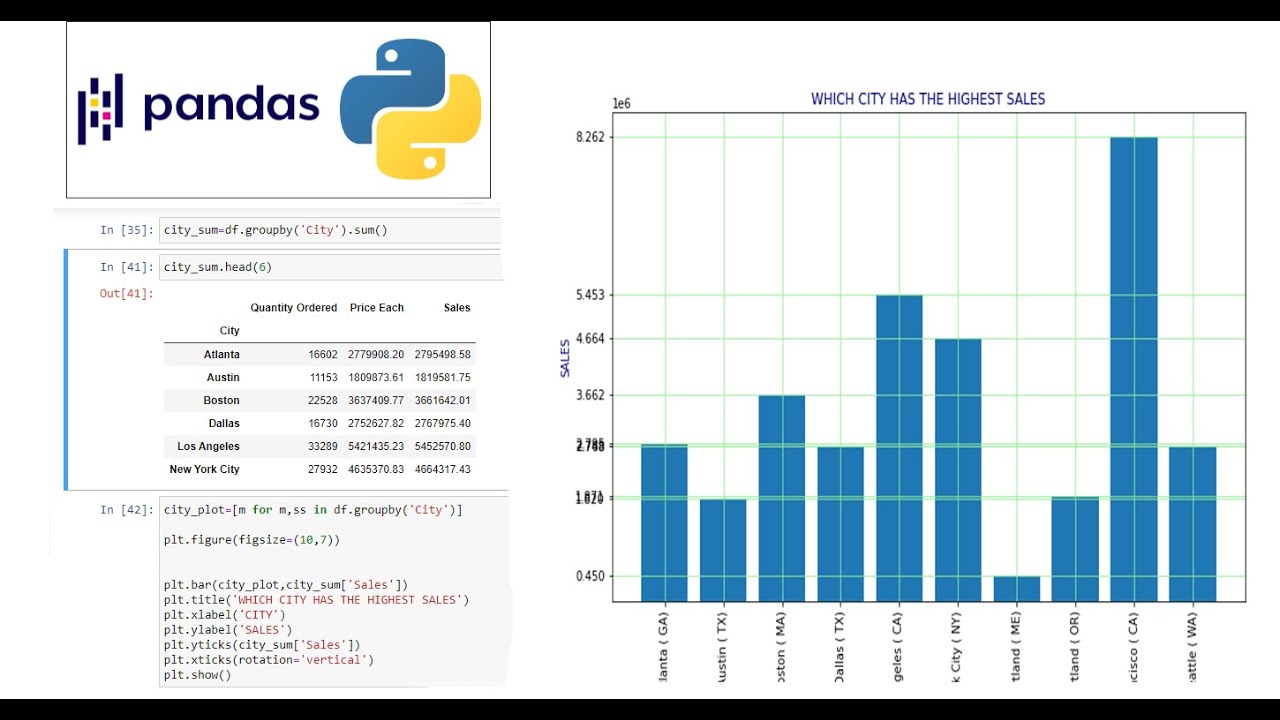Screen dimensions: 1280x720
Task: Click the plt.show() code line
Action: coord(198,675)
